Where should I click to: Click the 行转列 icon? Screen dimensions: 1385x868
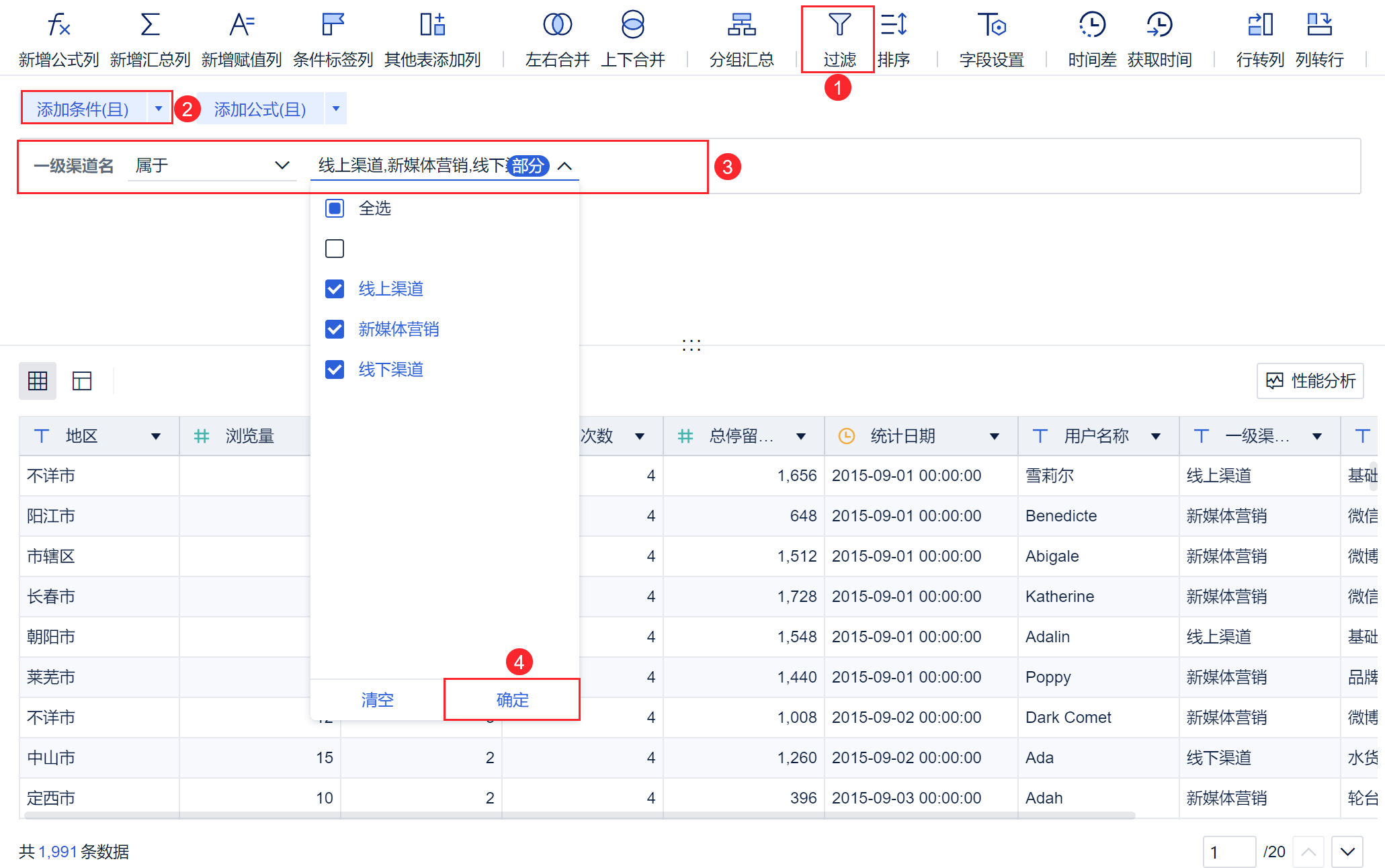1260,26
